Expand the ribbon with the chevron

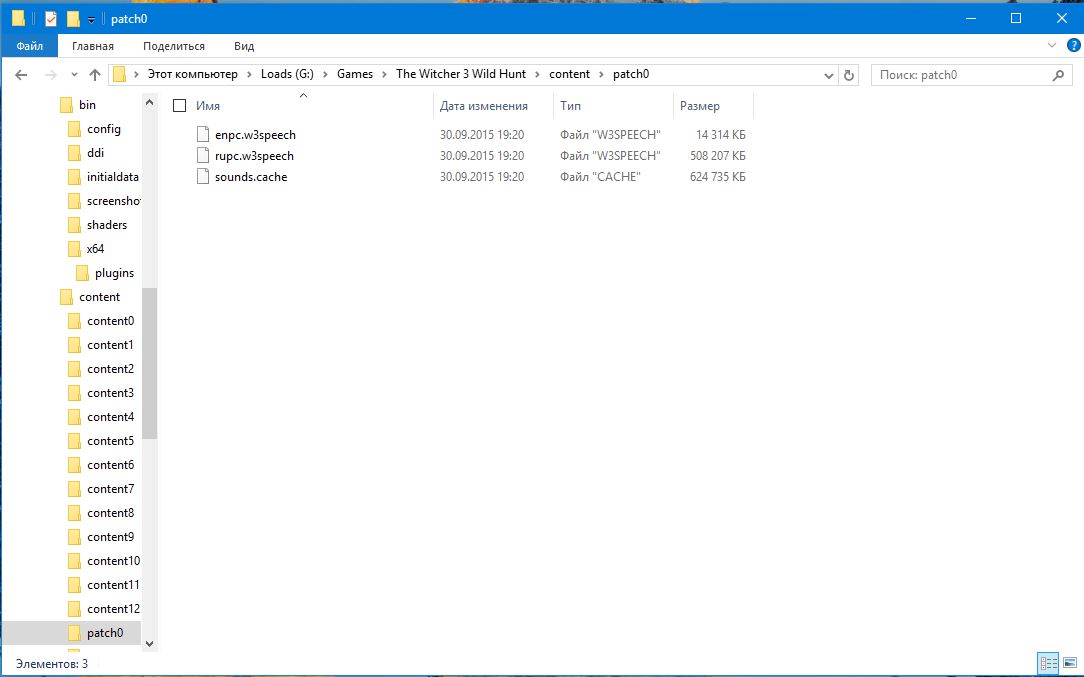[x=1052, y=46]
